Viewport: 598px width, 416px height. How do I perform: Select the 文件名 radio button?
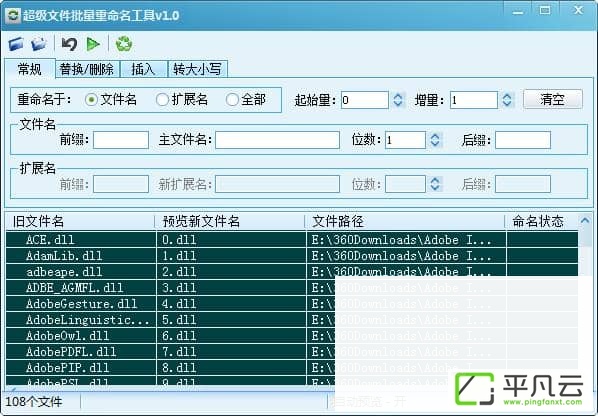click(91, 100)
